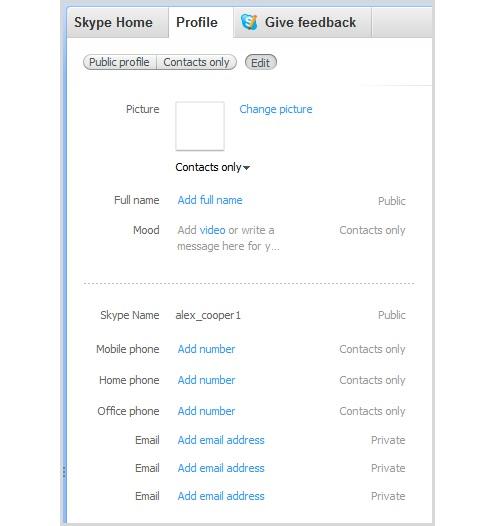Select the Contacts only view button
The height and width of the screenshot is (526, 500).
click(x=196, y=62)
